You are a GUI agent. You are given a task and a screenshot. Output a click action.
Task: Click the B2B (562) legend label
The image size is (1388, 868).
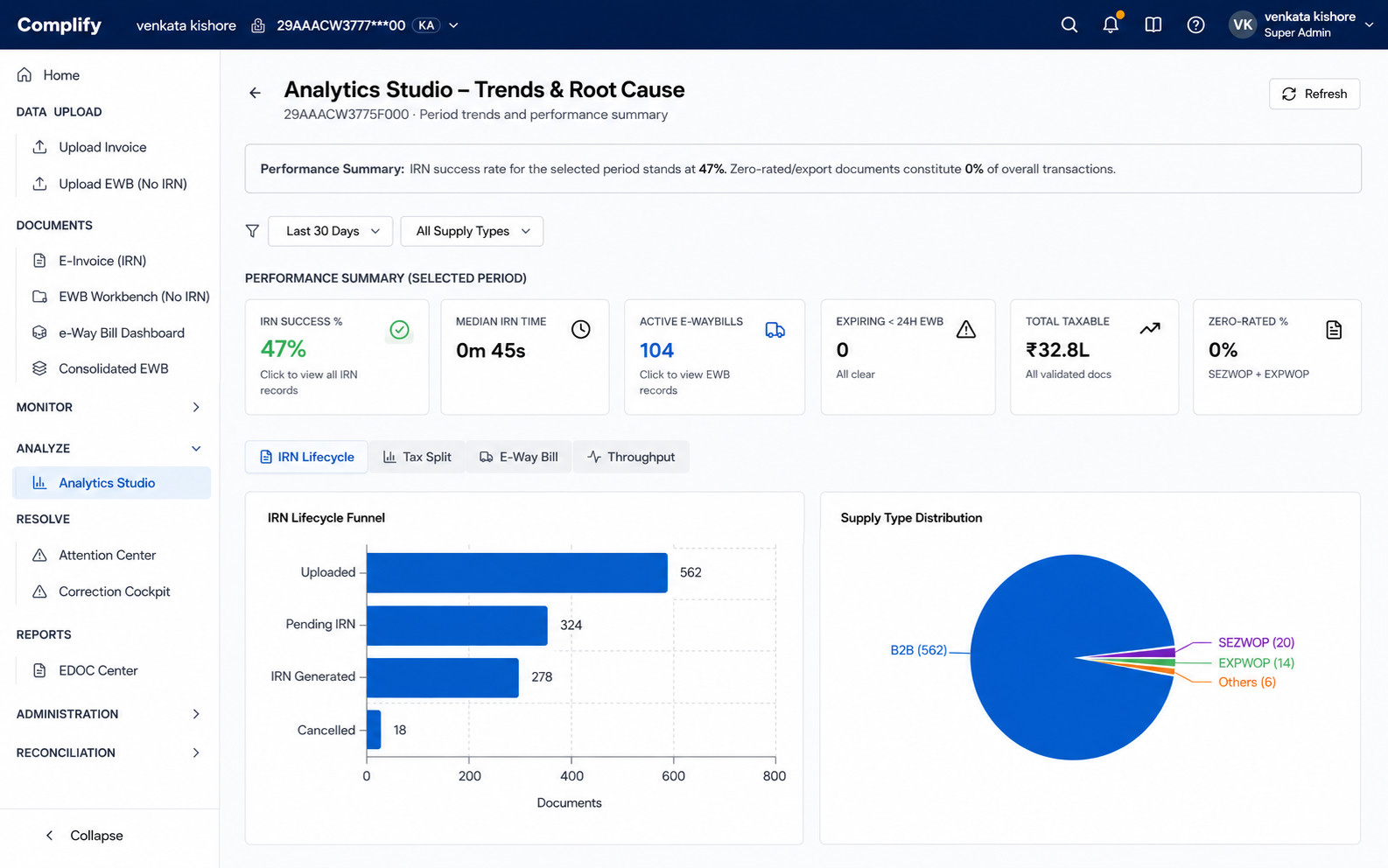(918, 650)
